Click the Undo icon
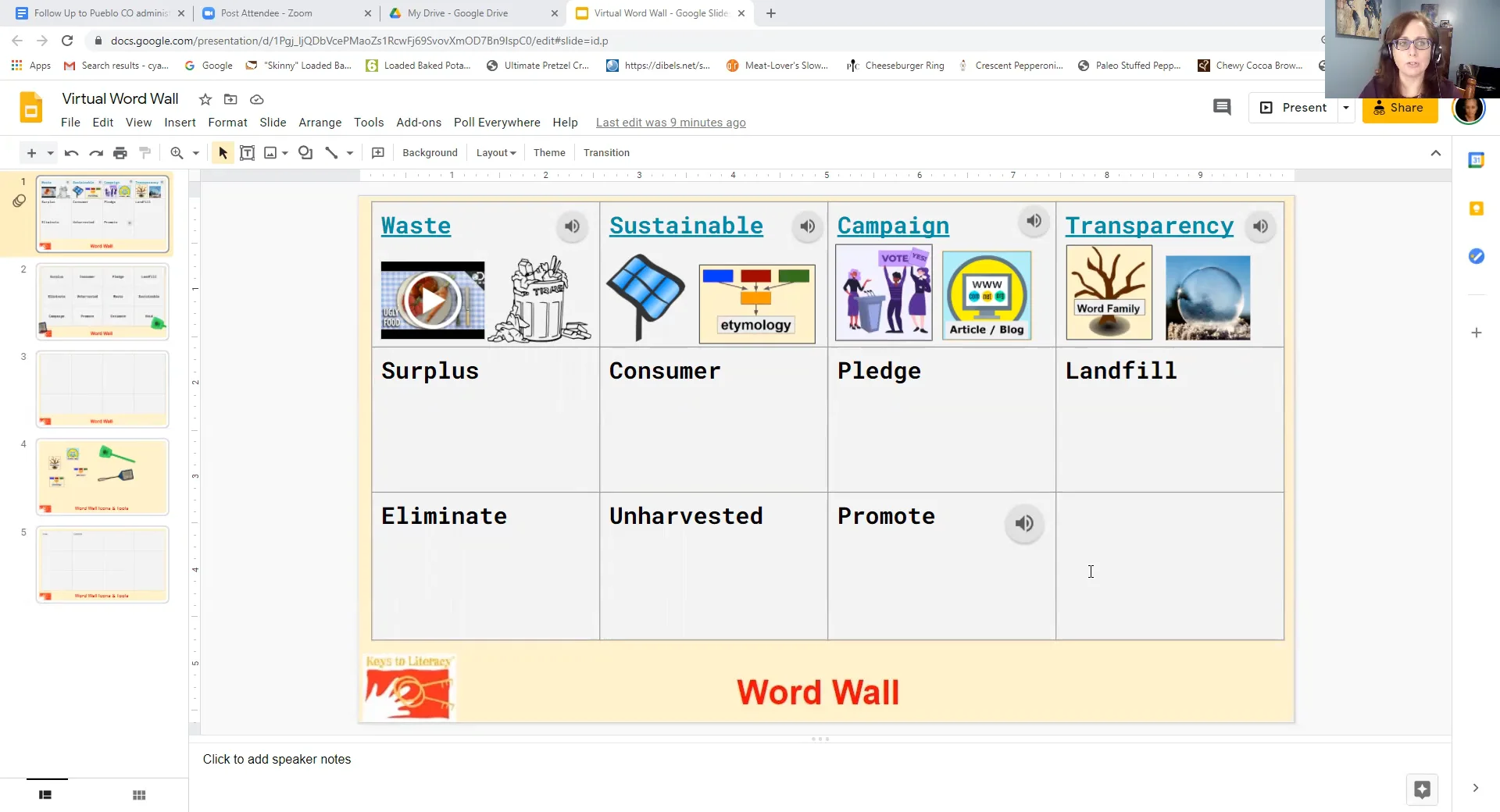The image size is (1500, 812). tap(71, 152)
